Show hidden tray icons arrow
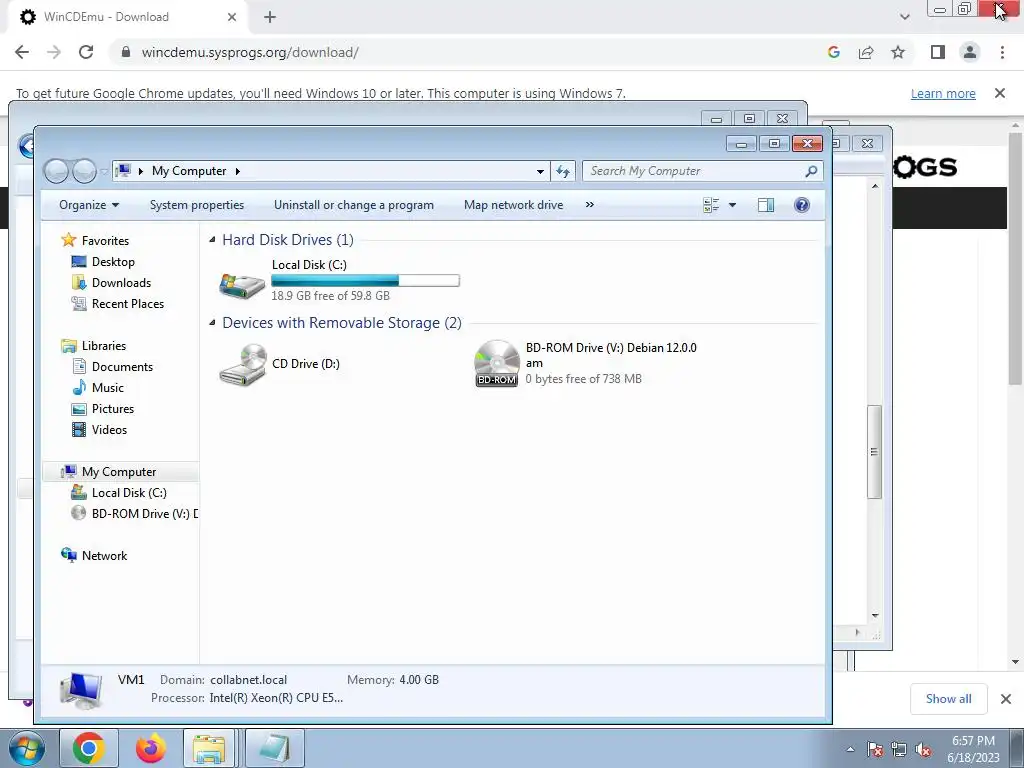This screenshot has width=1024, height=768. 850,749
